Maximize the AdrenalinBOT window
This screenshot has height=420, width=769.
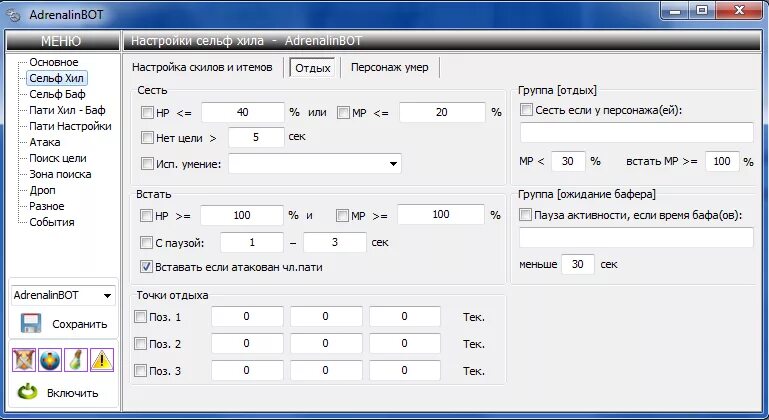702,10
